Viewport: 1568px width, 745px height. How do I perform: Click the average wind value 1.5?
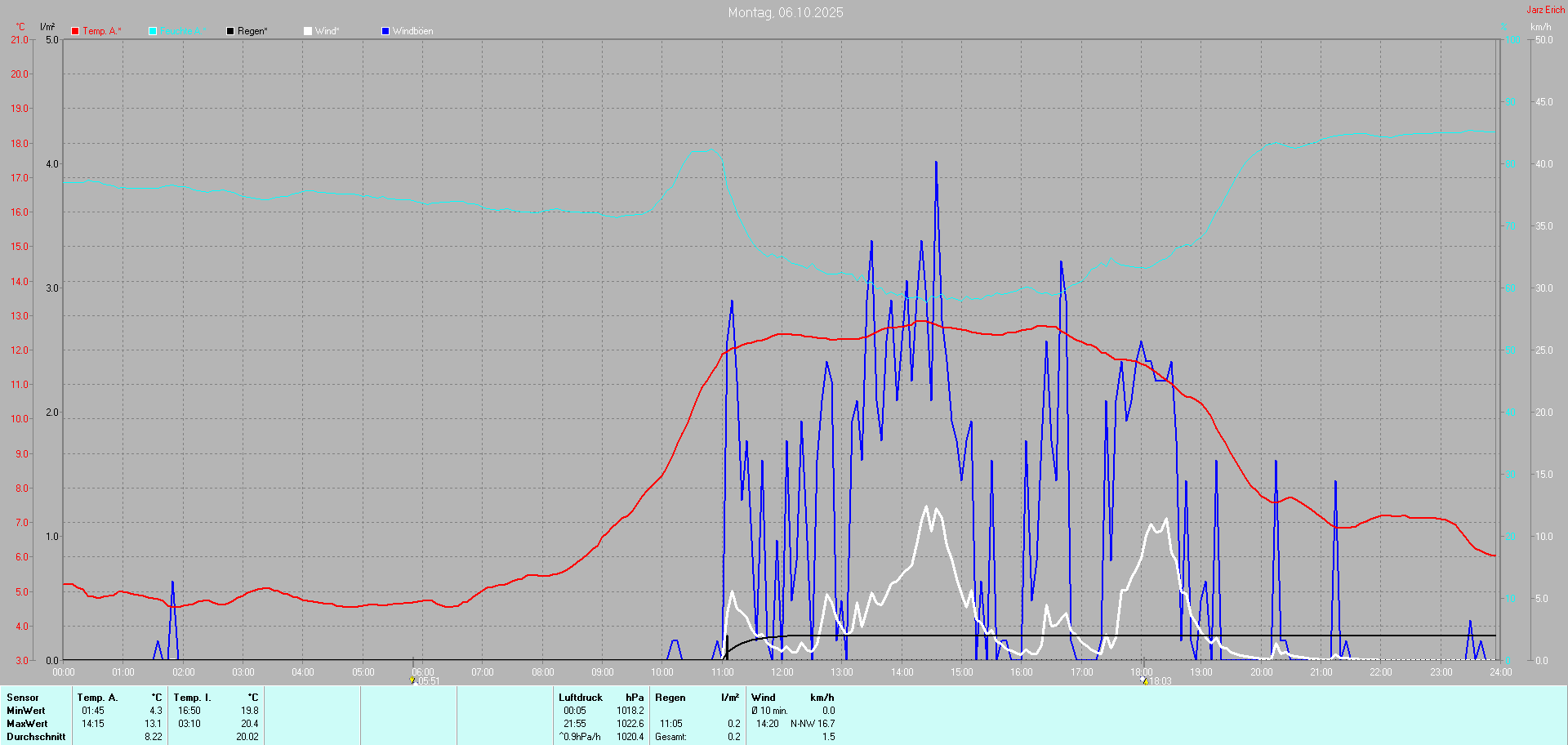829,737
